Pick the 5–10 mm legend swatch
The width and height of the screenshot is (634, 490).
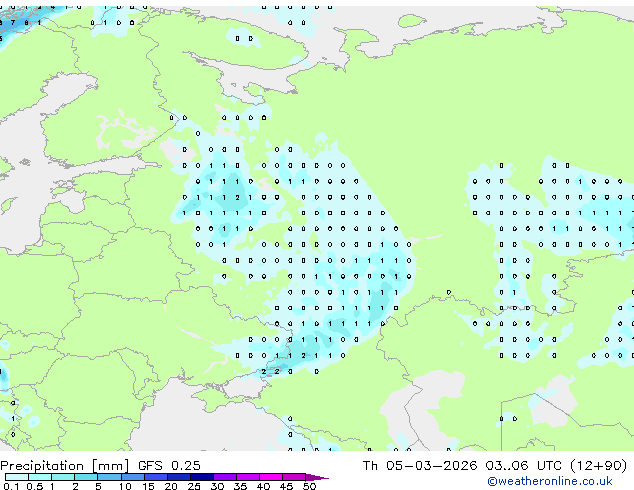[109, 477]
